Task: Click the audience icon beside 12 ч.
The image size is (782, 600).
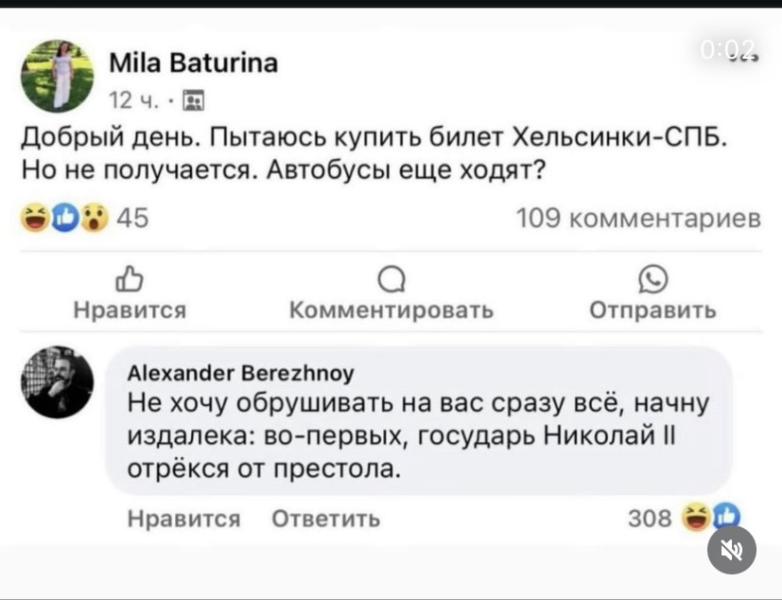Action: tap(194, 100)
